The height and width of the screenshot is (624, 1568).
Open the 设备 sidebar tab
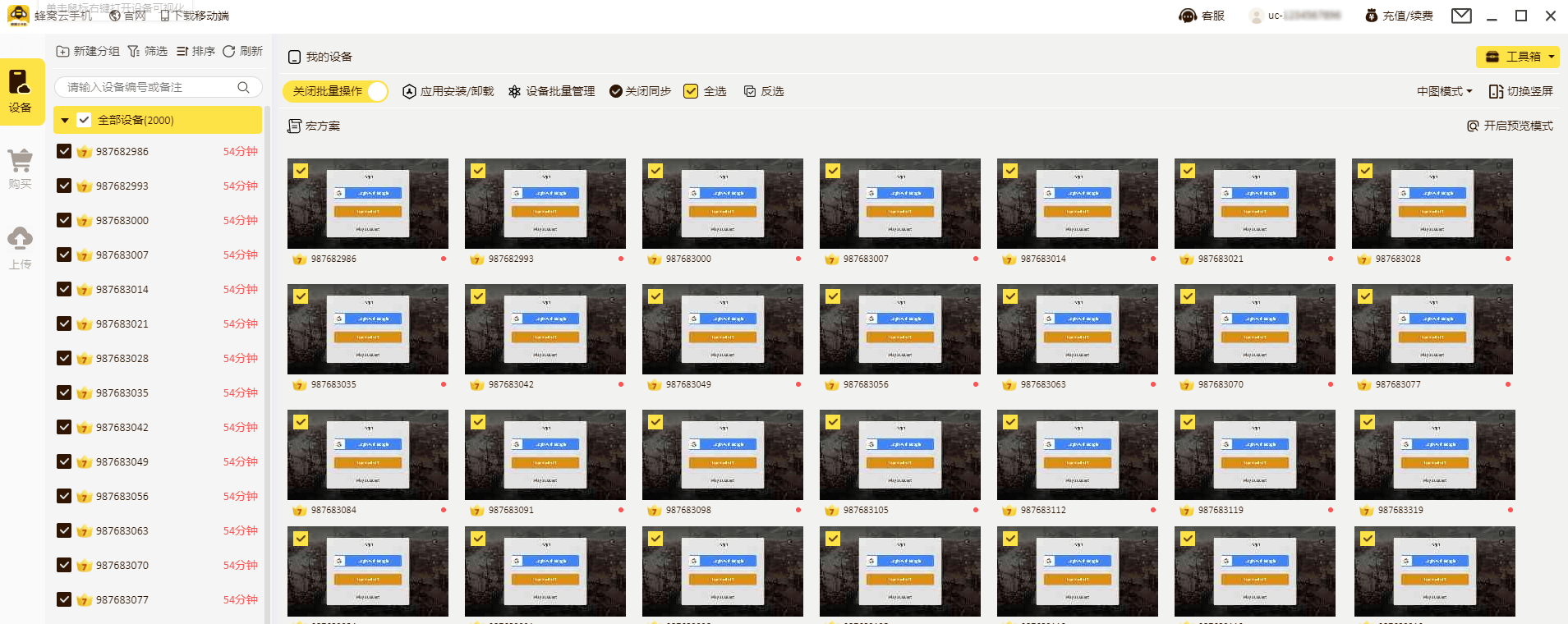20,92
